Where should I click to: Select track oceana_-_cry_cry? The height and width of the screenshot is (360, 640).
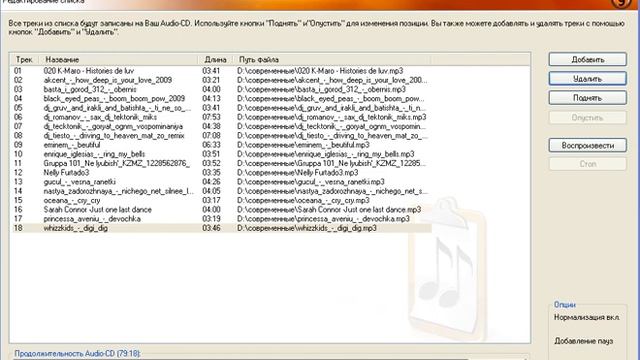[x=221, y=200]
